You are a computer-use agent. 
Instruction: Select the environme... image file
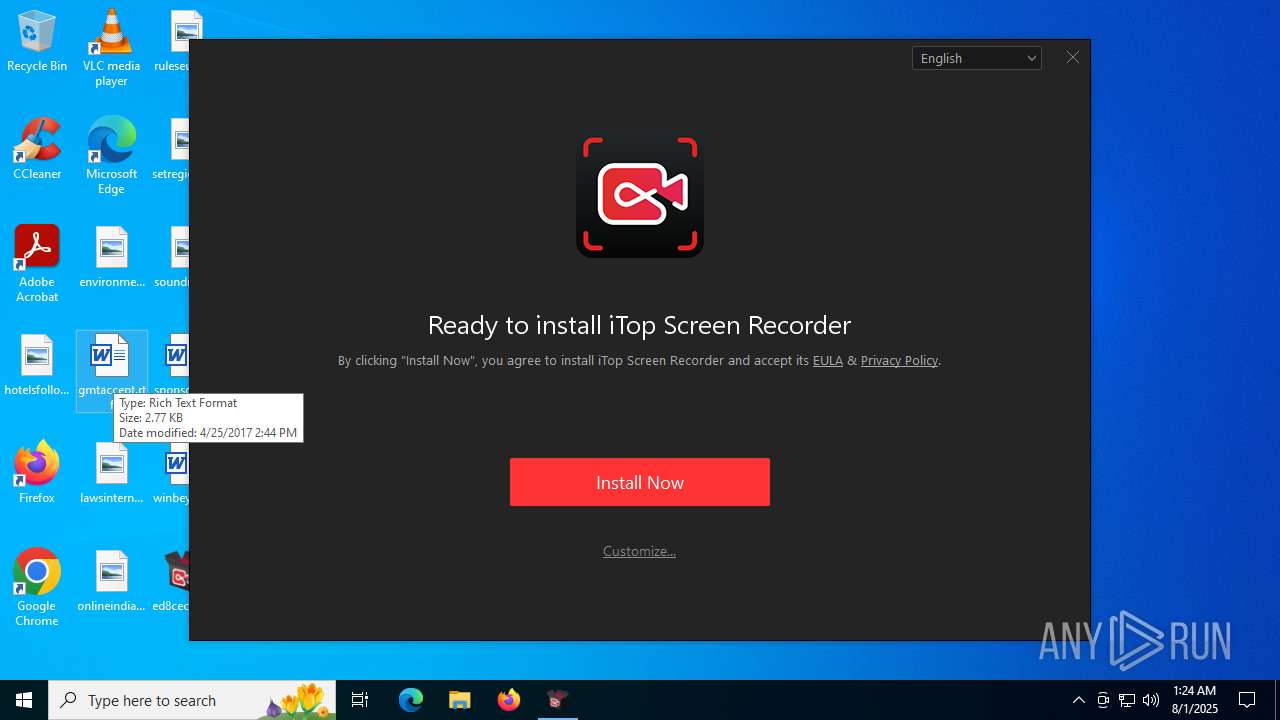click(111, 258)
